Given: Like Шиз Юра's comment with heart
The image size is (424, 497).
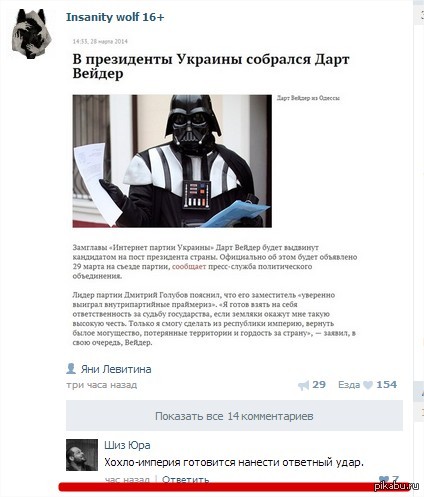Looking at the screenshot, I should click(x=384, y=479).
